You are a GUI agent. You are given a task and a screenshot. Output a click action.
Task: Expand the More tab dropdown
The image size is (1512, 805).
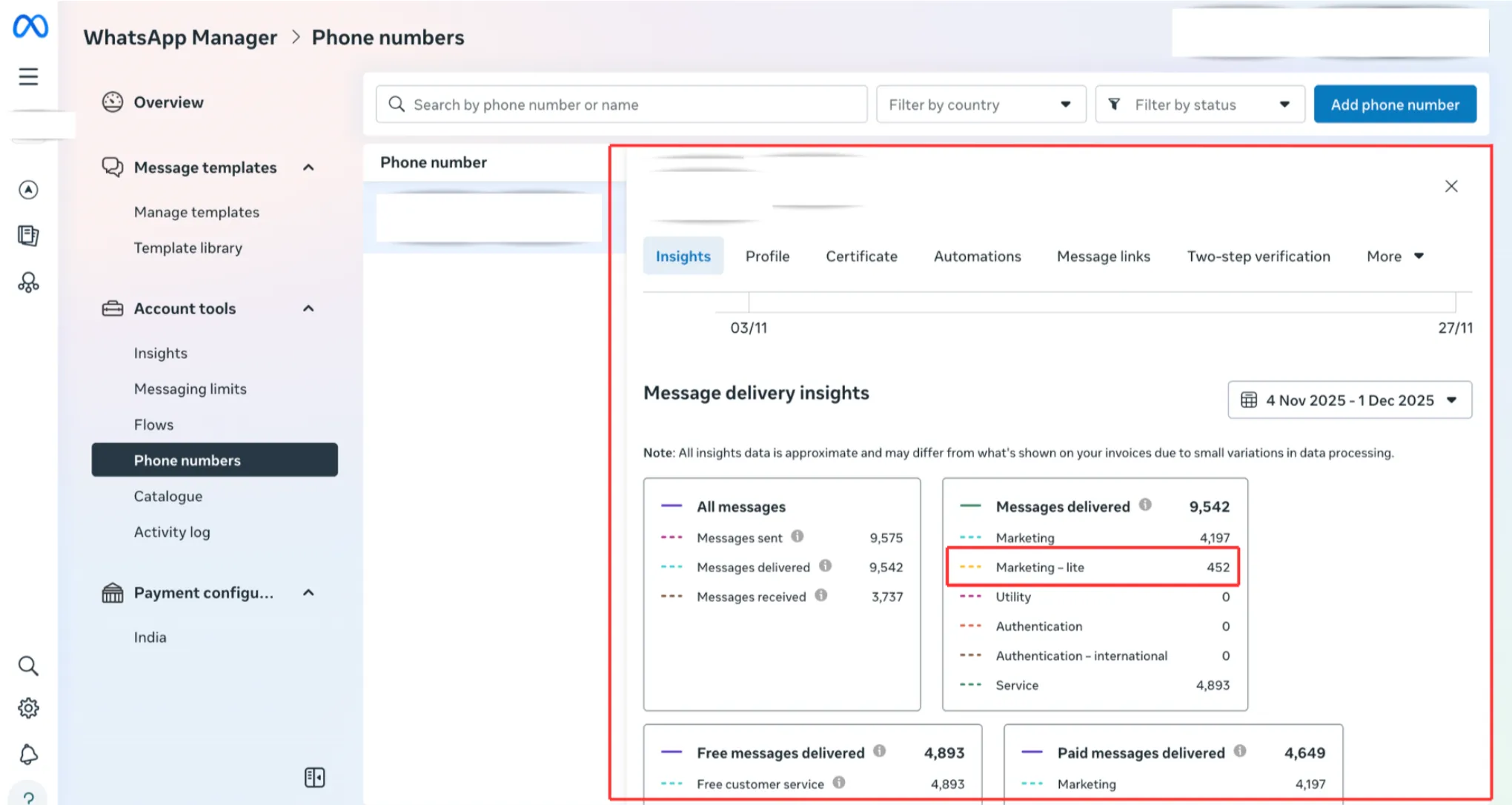[x=1395, y=256]
